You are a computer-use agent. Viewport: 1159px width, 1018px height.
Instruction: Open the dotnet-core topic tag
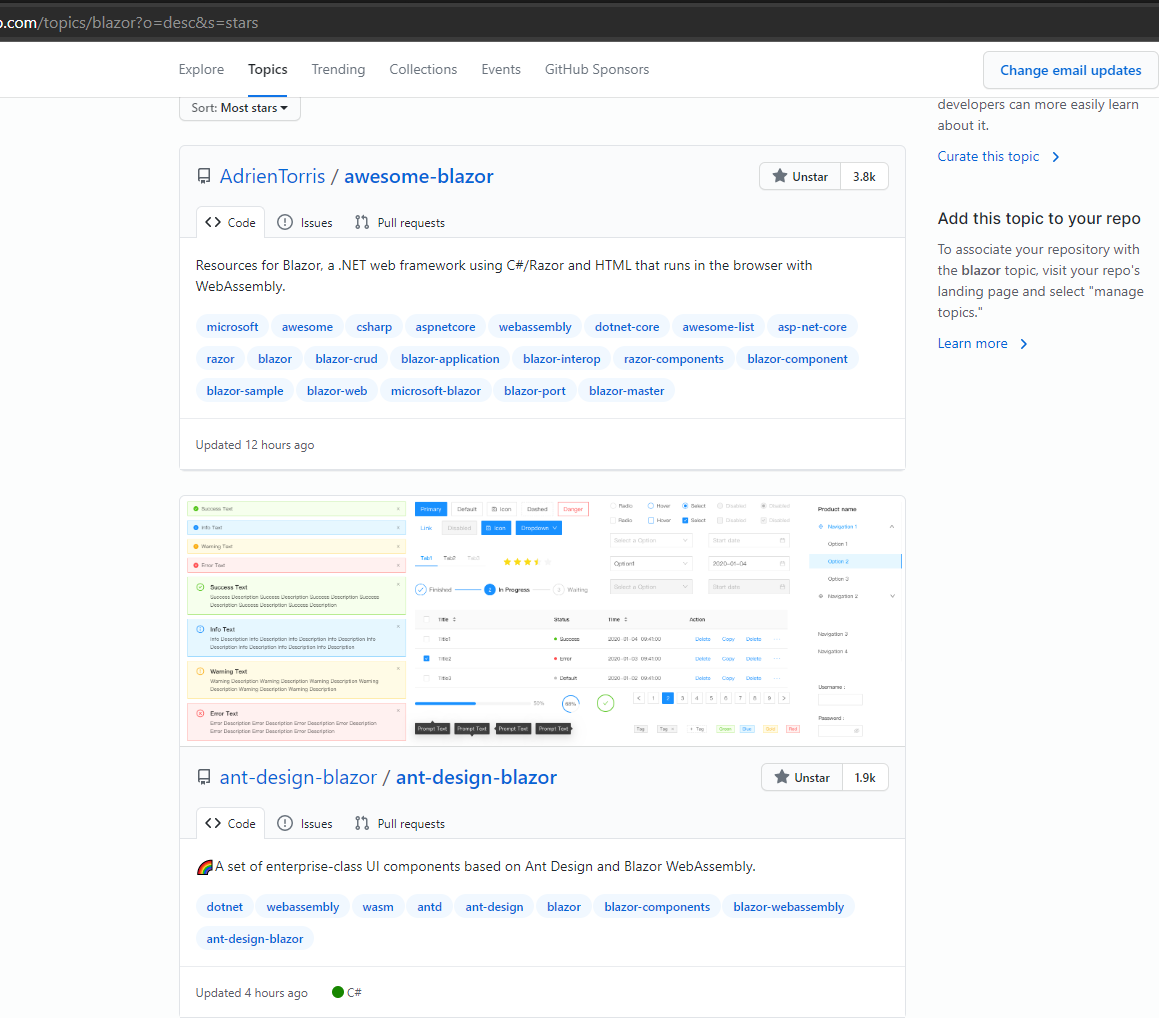coord(627,327)
